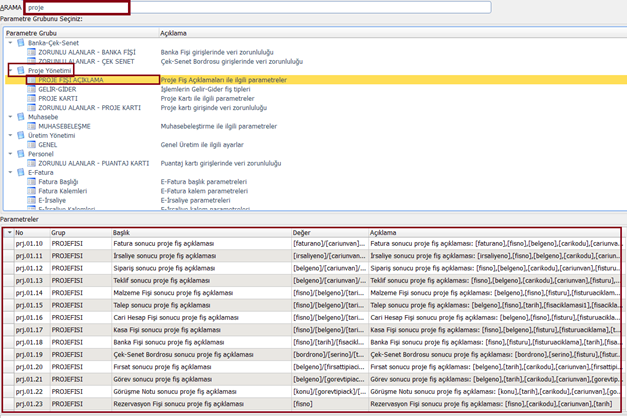
Task: Select the PROJE FİŞİ AÇIKLAMA parameter group
Action: point(70,80)
